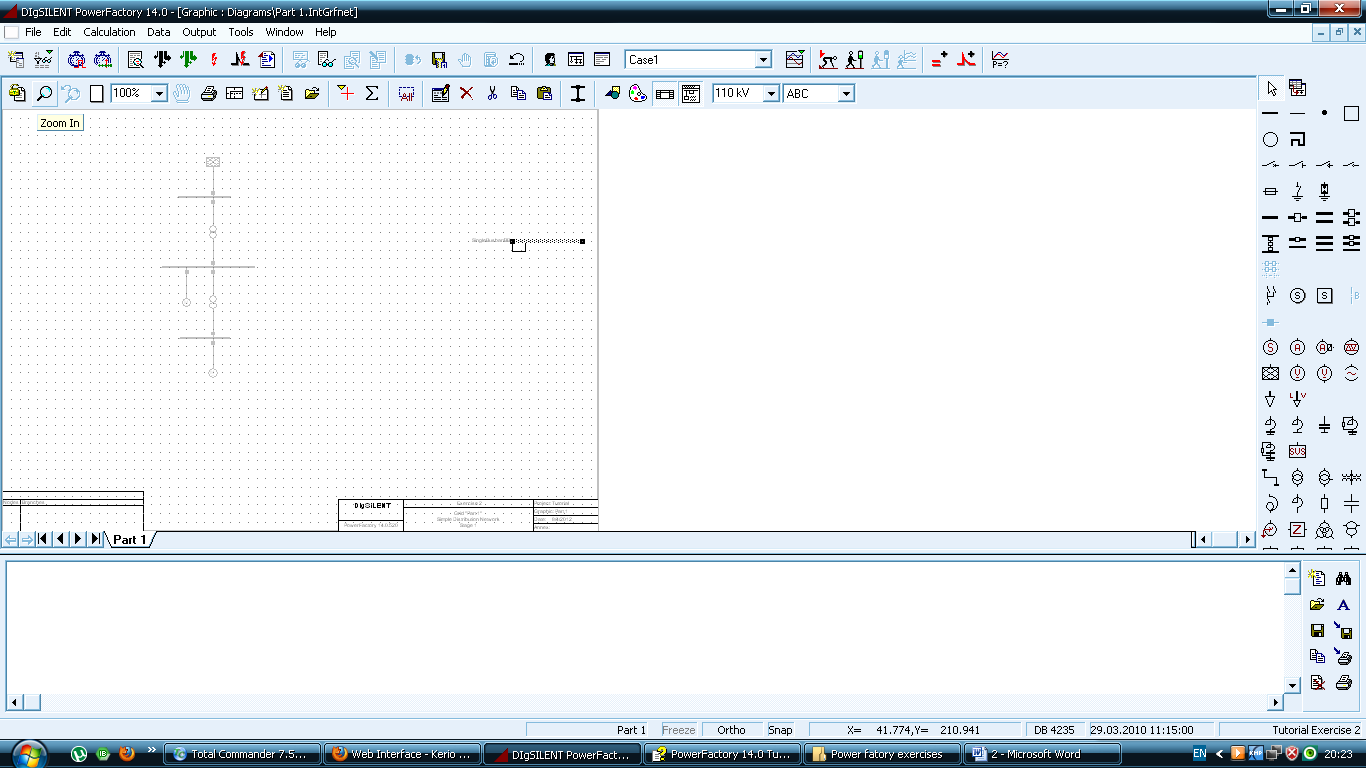
Task: Select the synchronous machine S-circle symbol
Action: (1270, 348)
